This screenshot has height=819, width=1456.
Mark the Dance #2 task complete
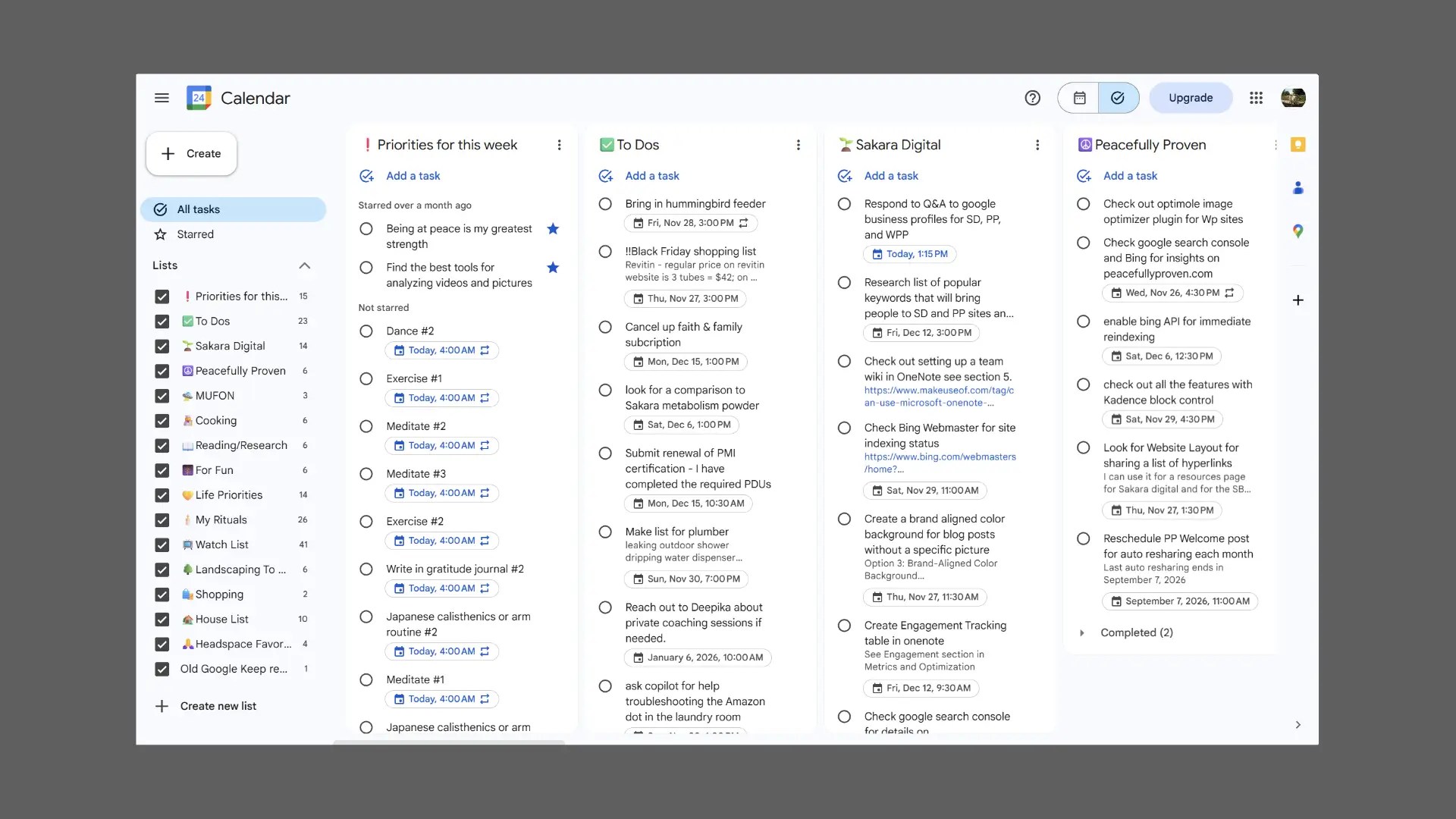[x=366, y=331]
